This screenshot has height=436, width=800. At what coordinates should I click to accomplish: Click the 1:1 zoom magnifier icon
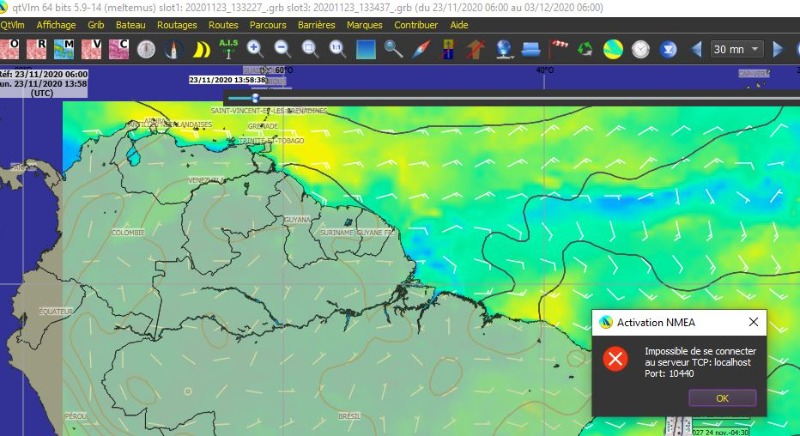337,49
